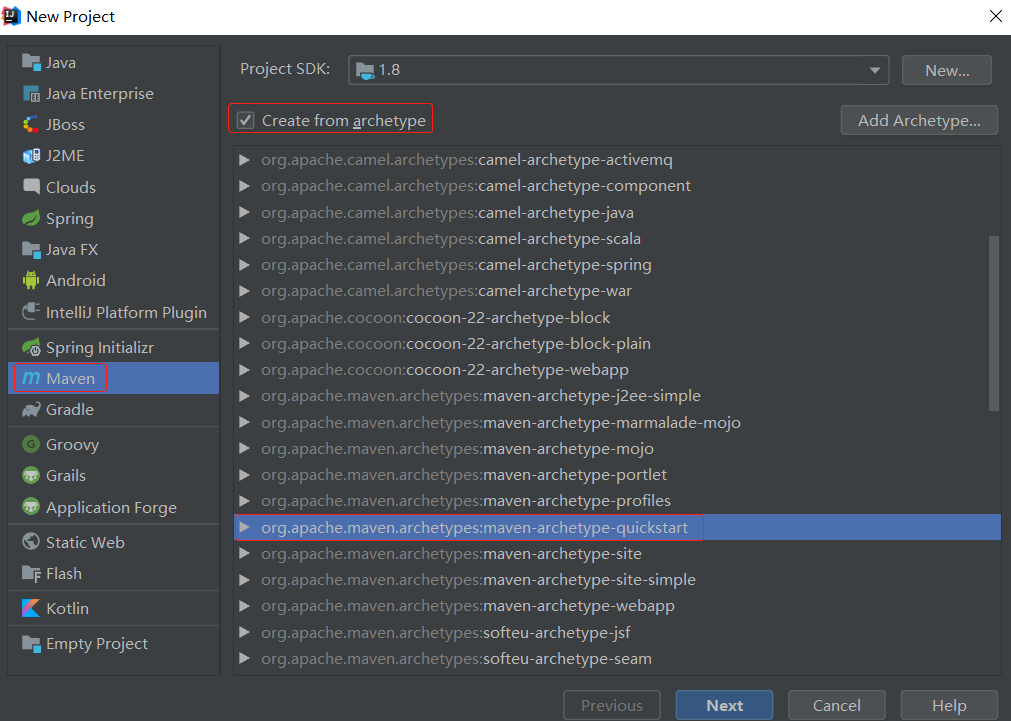Click the Next button

click(x=724, y=705)
